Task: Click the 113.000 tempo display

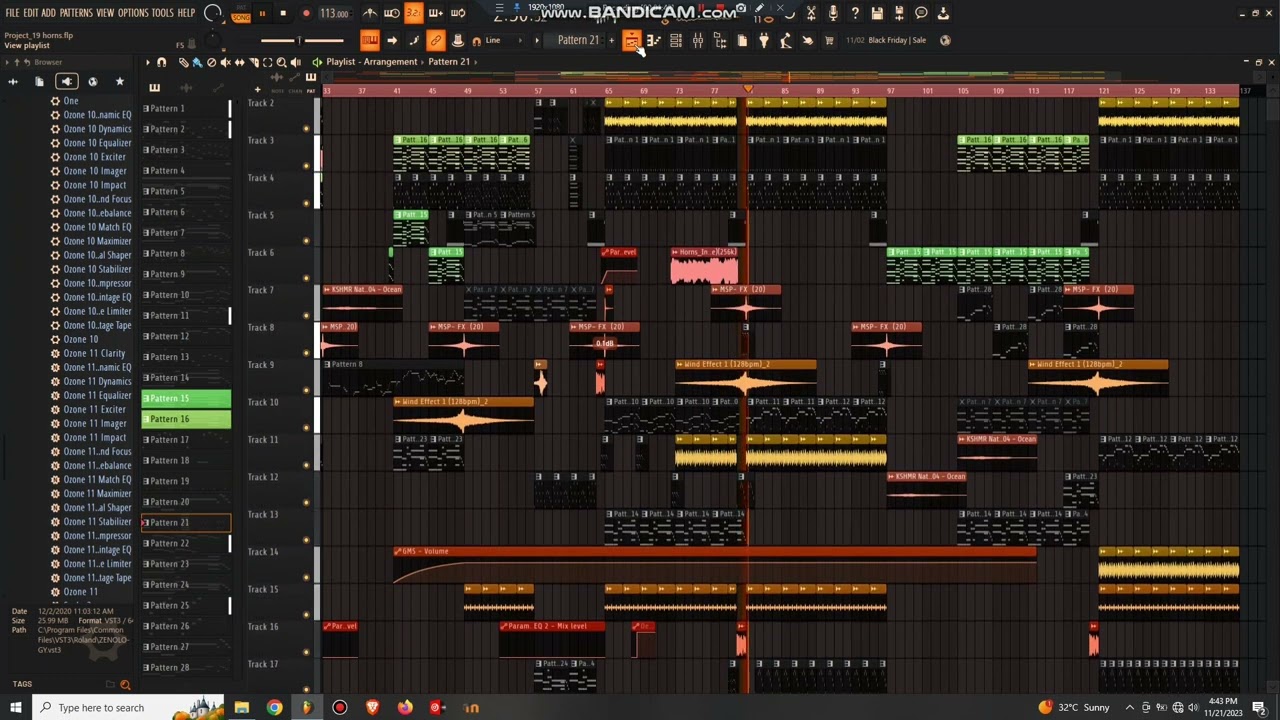Action: point(335,14)
